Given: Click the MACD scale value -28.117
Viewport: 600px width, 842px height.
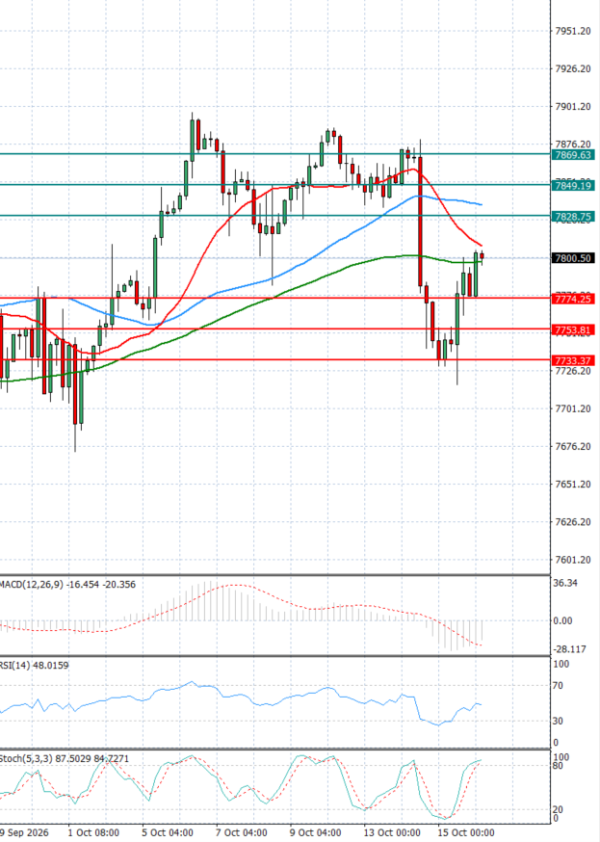Looking at the screenshot, I should [x=569, y=649].
